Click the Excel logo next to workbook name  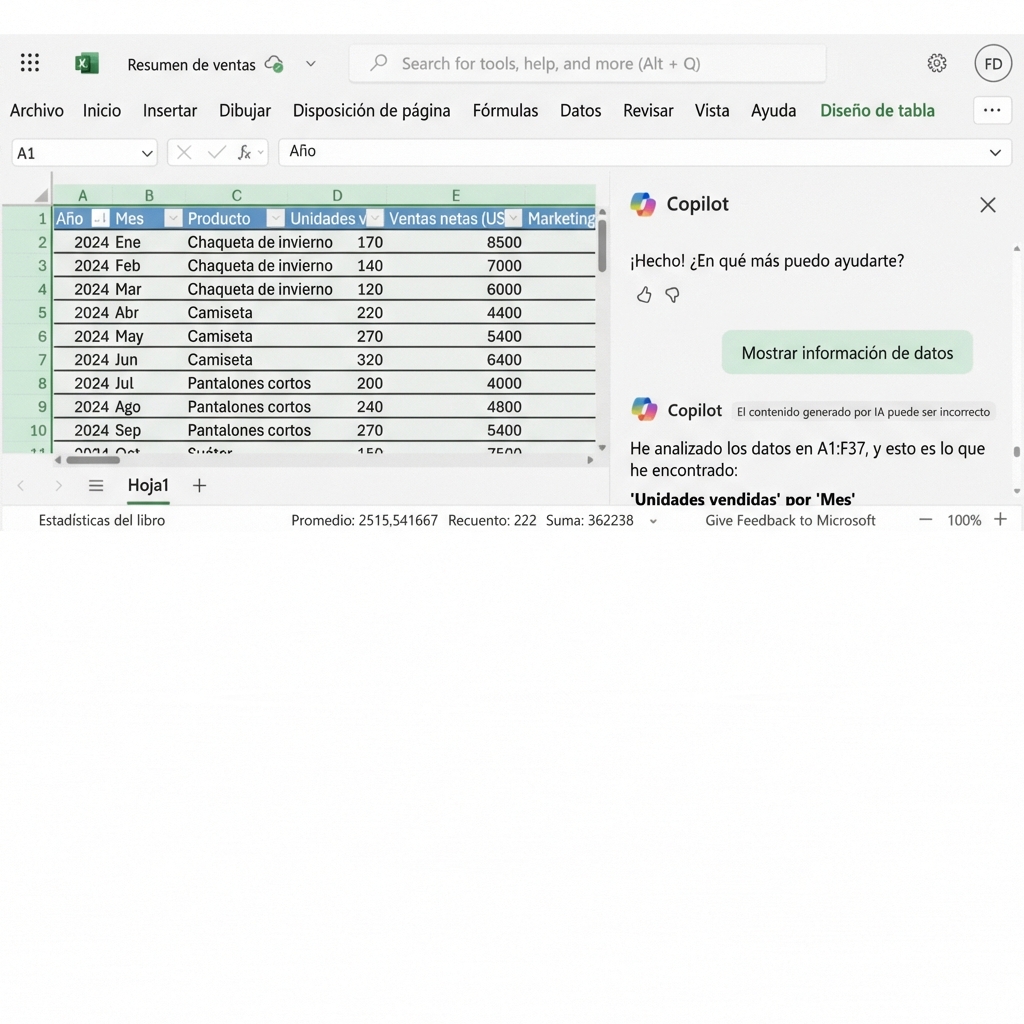[86, 62]
